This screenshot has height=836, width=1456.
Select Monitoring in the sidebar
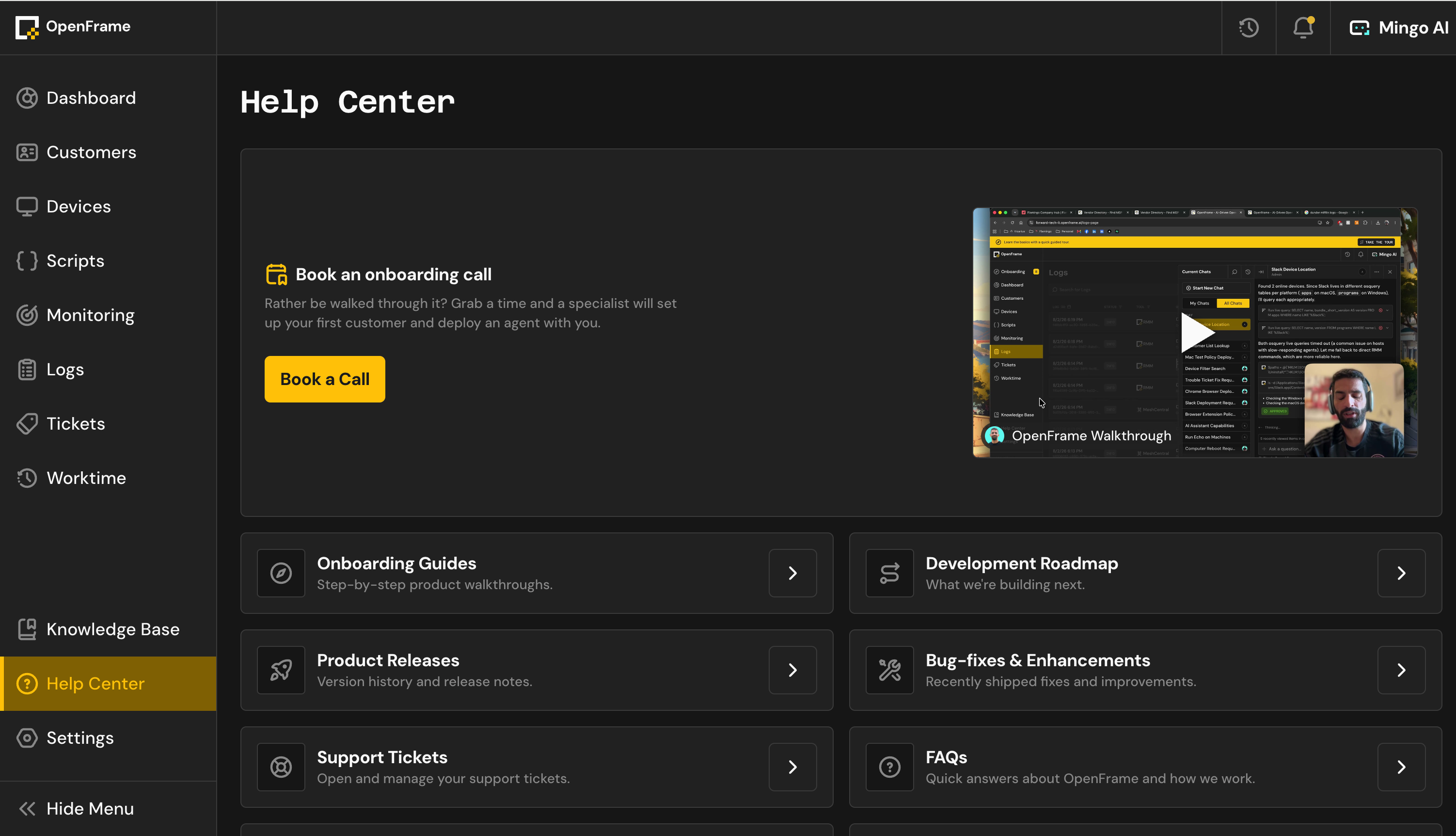tap(108, 315)
